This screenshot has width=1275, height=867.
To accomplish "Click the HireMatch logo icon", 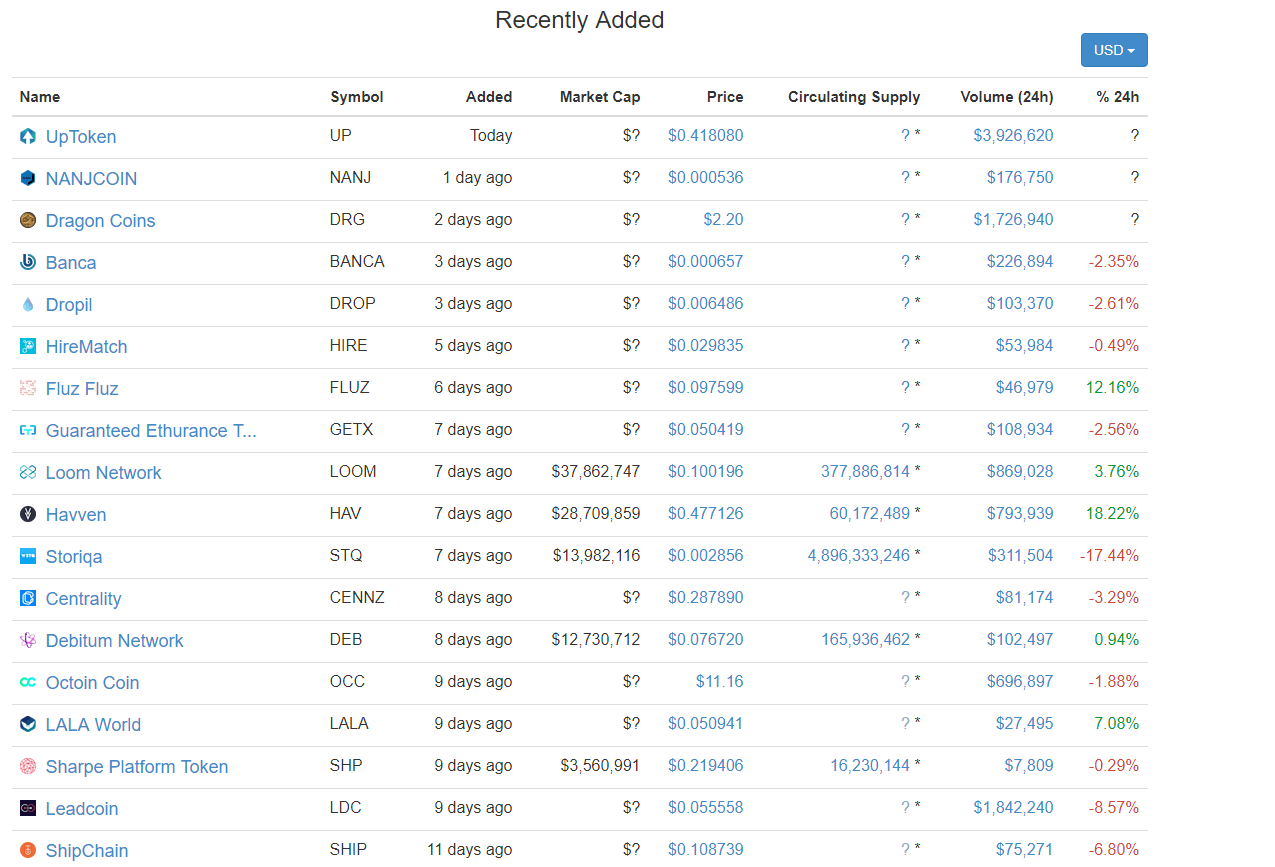I will [28, 347].
